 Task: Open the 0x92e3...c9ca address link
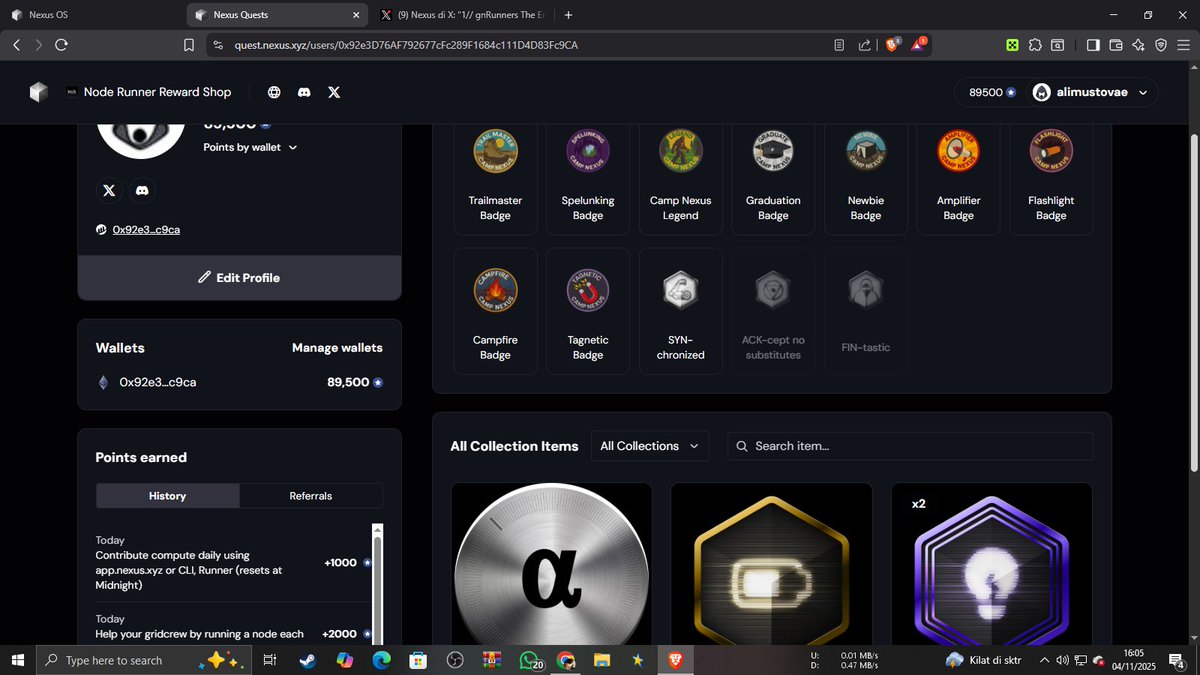click(146, 230)
